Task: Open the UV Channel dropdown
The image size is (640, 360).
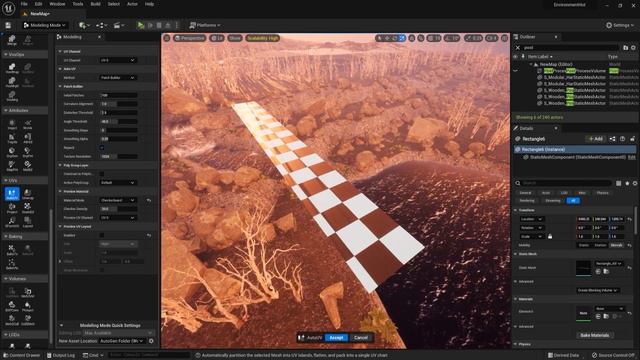Action: coord(118,60)
